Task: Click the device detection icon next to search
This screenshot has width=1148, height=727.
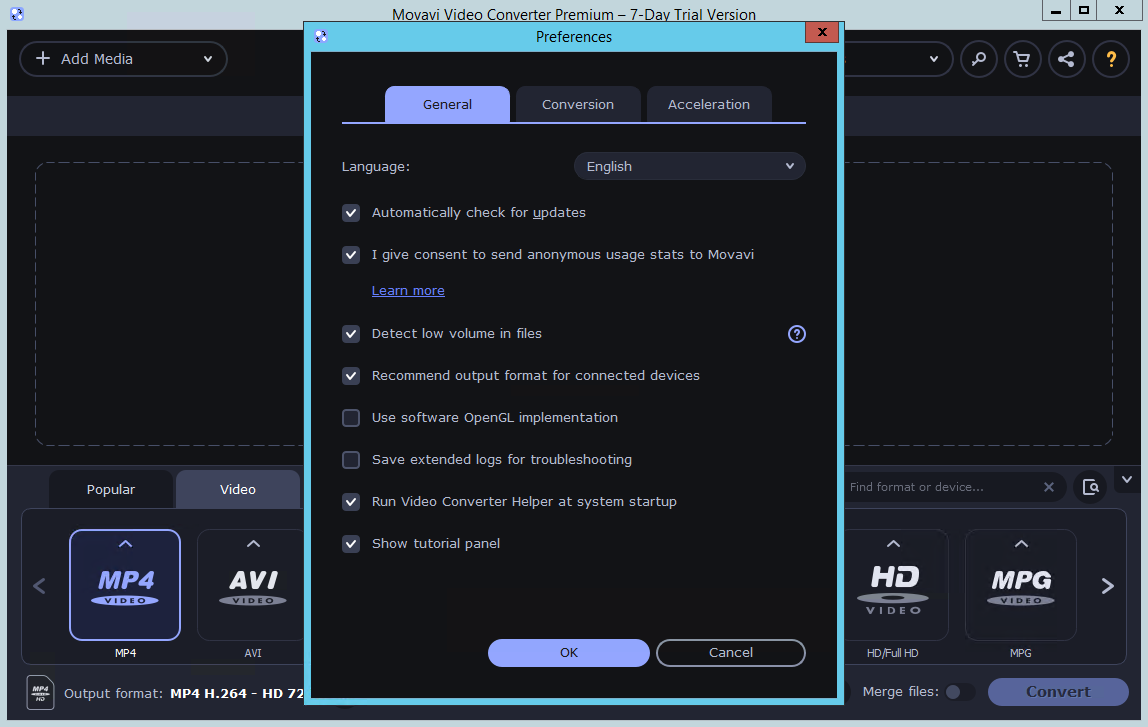Action: pyautogui.click(x=1090, y=487)
